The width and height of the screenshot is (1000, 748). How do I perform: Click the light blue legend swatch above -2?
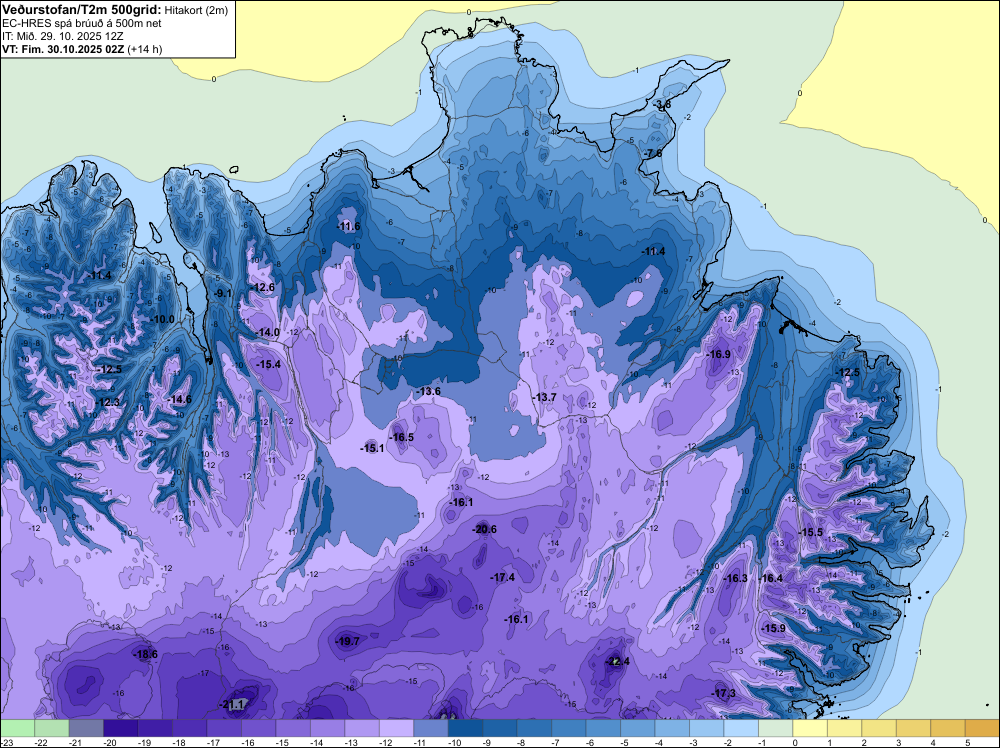(740, 728)
